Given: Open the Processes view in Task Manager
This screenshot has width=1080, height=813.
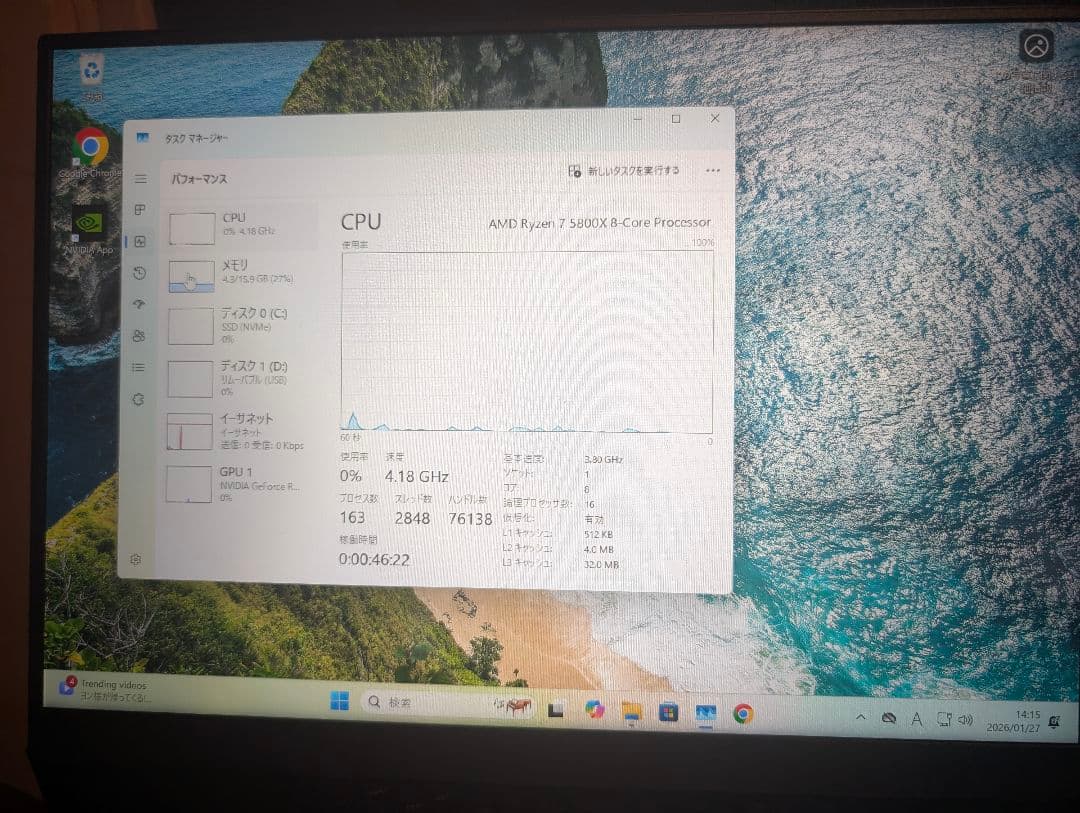Looking at the screenshot, I should tap(138, 210).
